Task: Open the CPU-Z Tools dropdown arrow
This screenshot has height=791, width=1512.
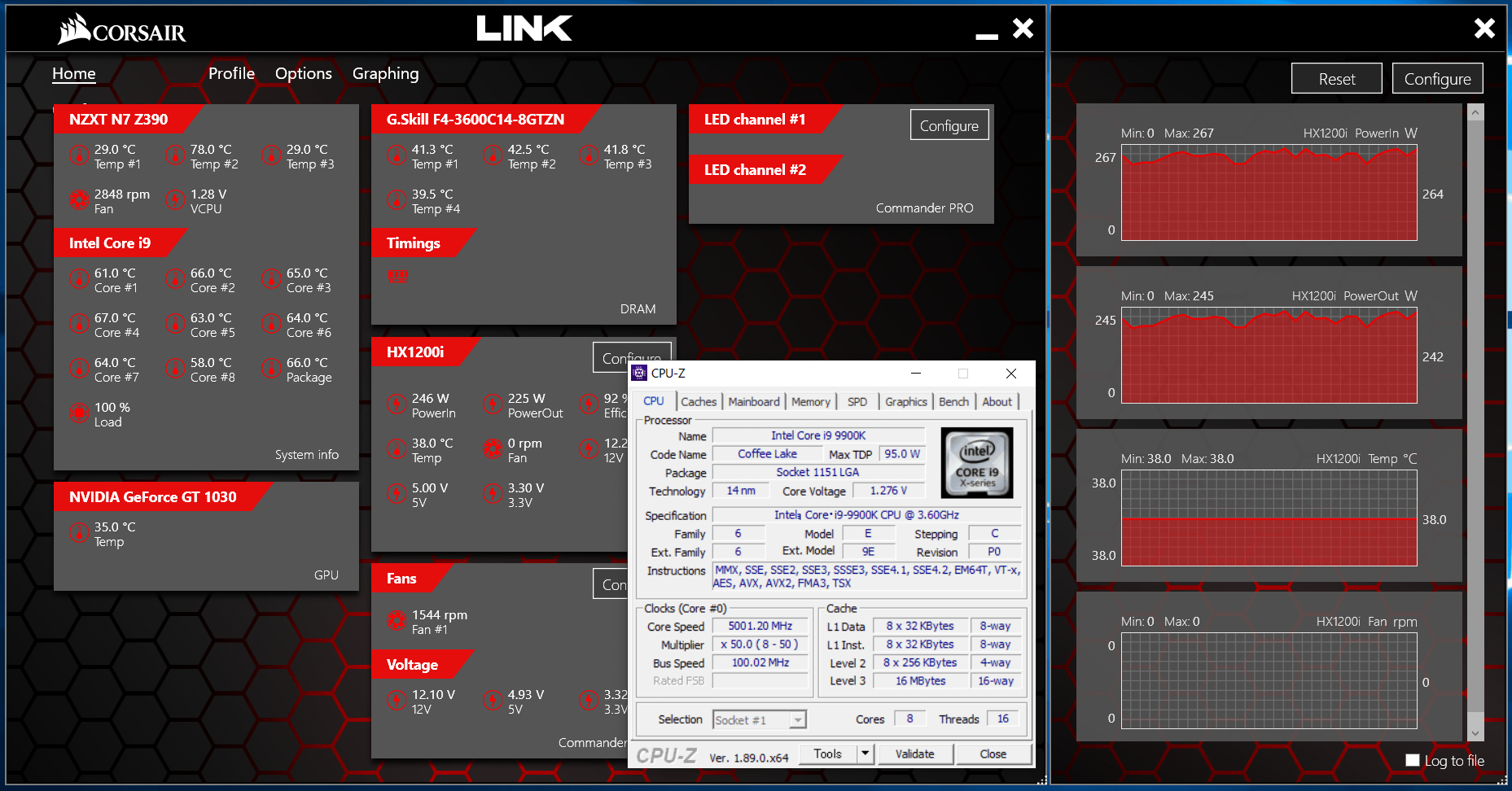Action: [x=866, y=754]
